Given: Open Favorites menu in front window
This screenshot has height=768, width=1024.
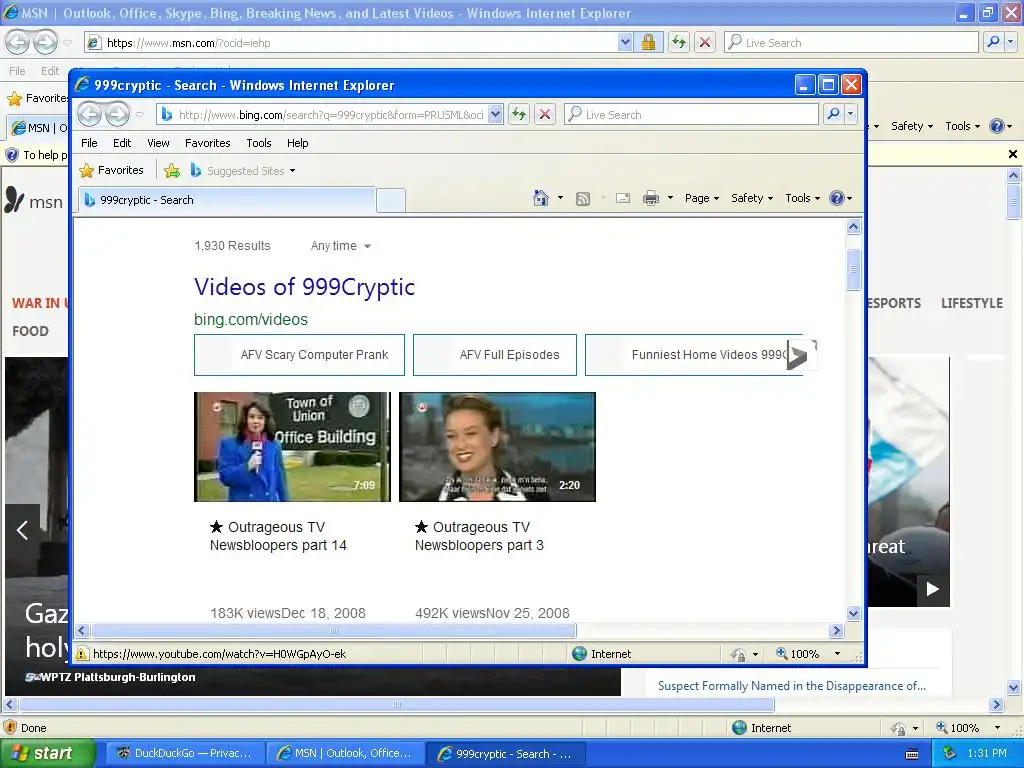Looking at the screenshot, I should [x=208, y=143].
